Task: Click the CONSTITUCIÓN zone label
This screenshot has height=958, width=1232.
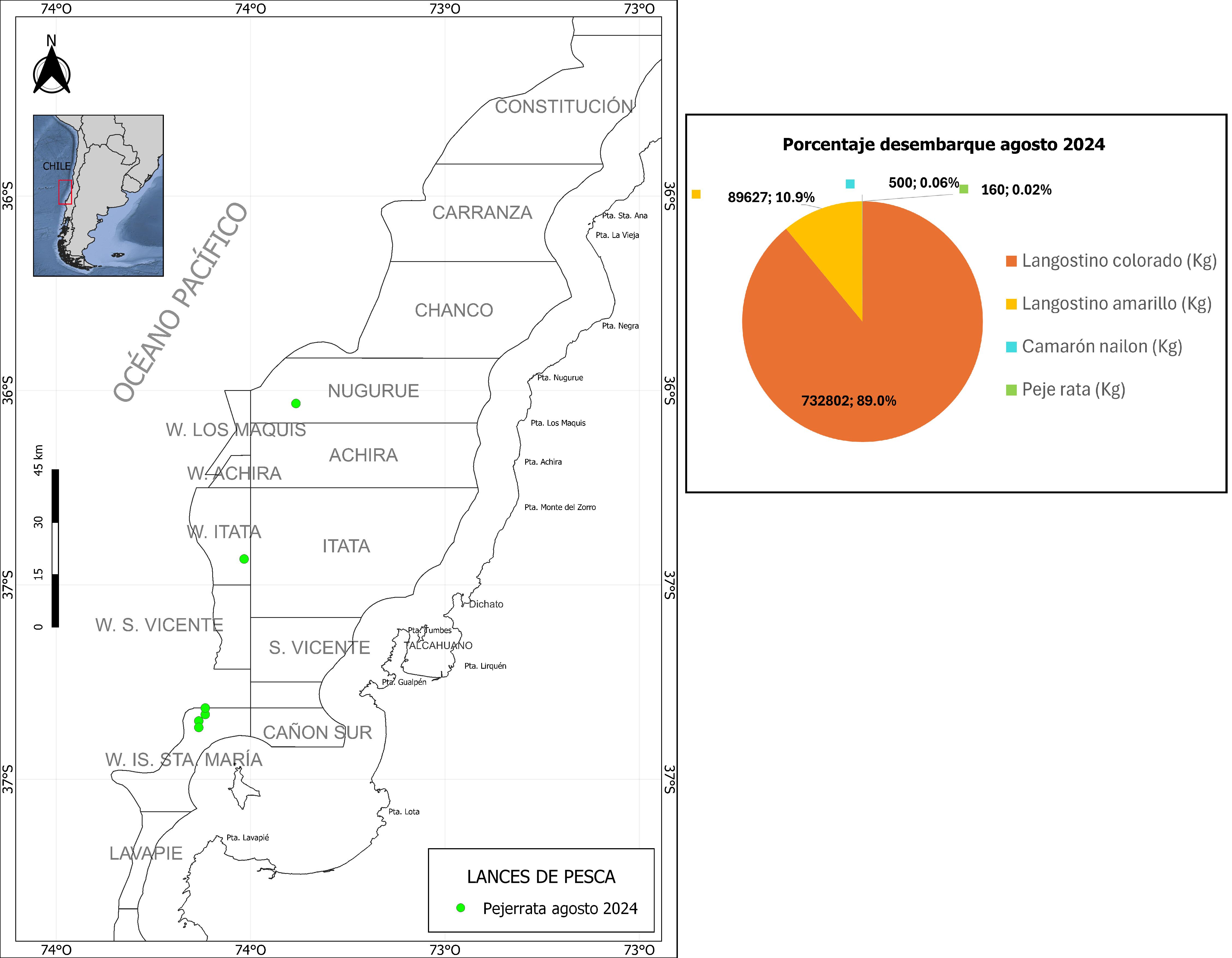Action: [564, 106]
